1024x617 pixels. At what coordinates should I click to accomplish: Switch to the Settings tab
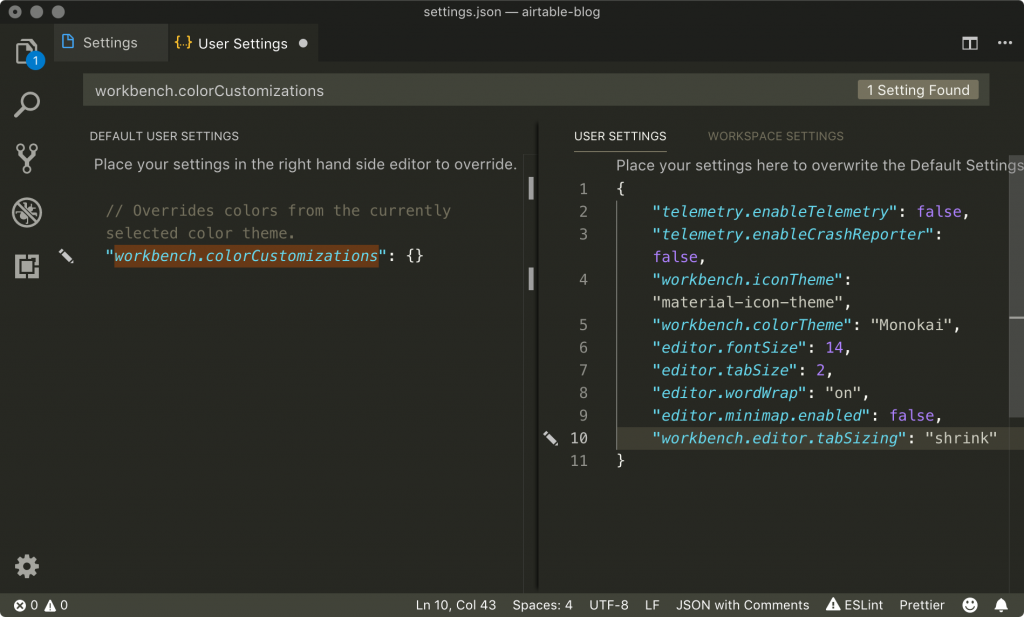pyautogui.click(x=109, y=42)
